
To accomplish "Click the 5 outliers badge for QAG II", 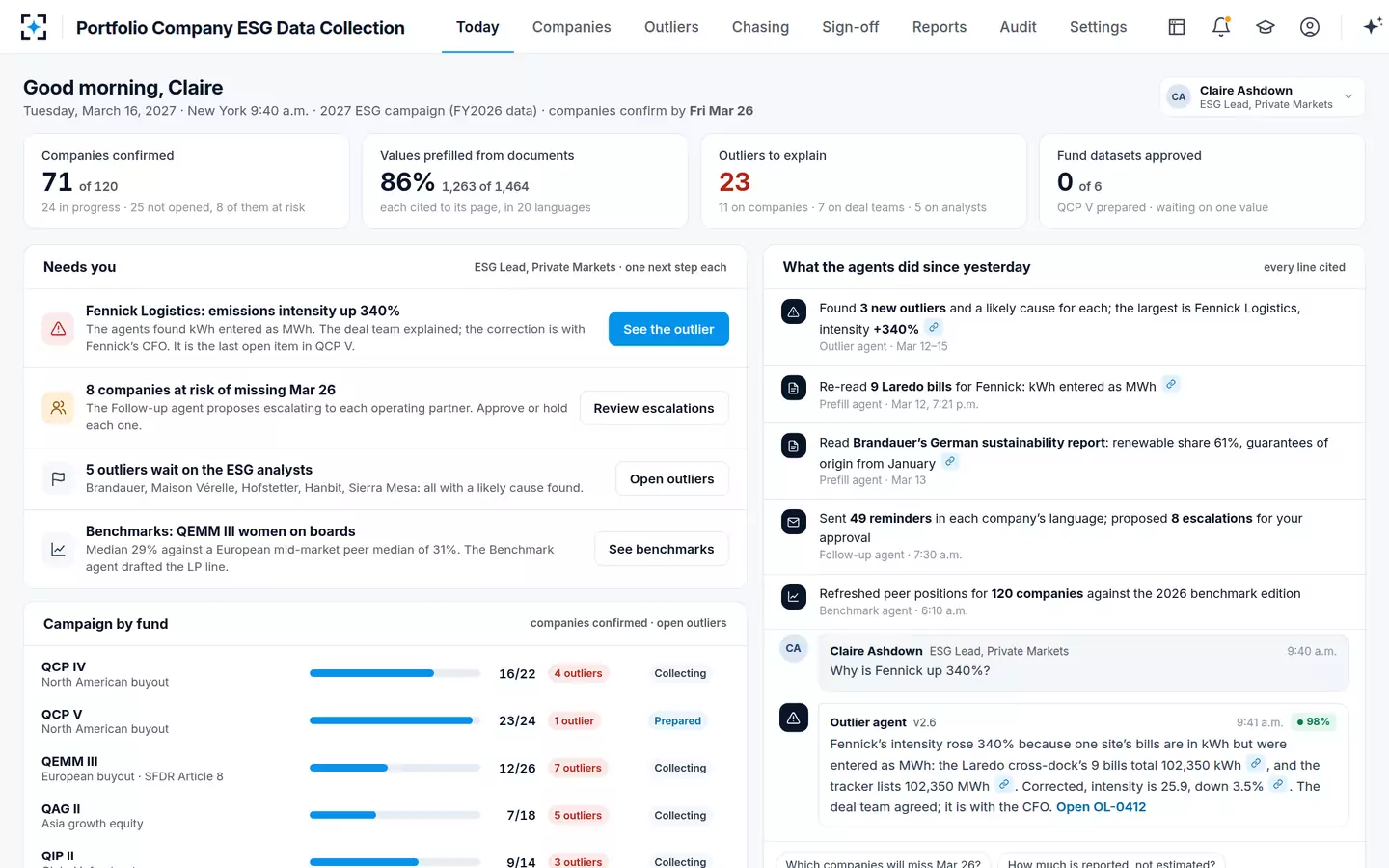I will [578, 815].
